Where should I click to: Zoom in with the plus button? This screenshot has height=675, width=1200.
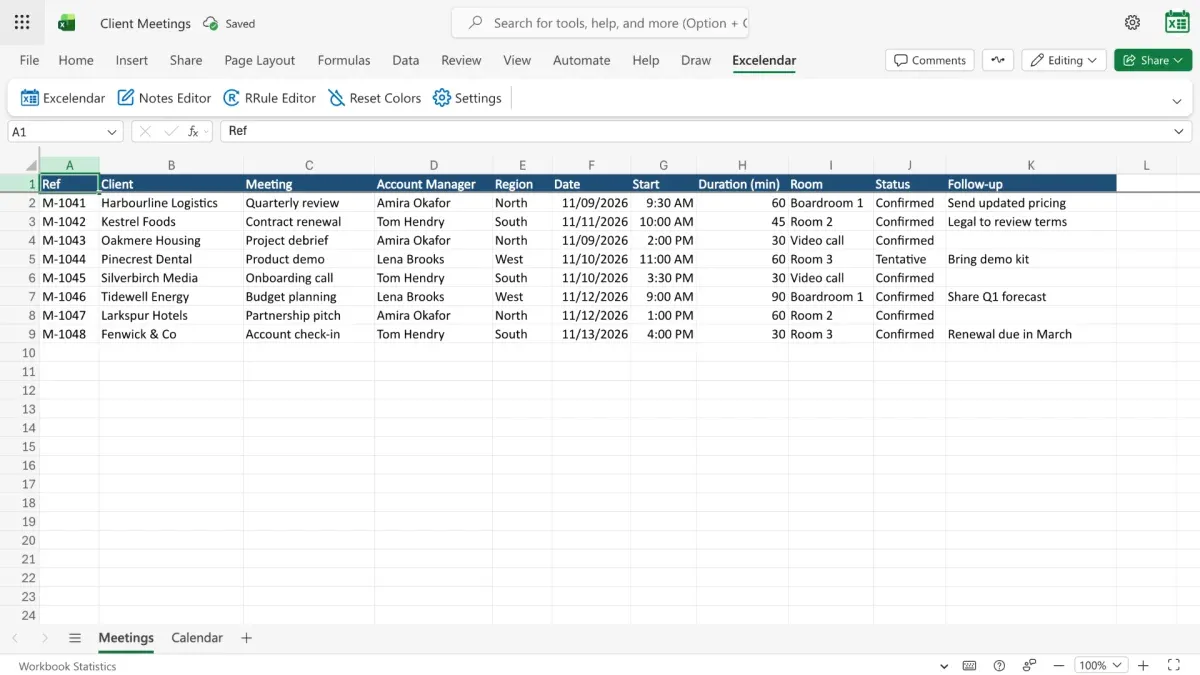pyautogui.click(x=1144, y=666)
